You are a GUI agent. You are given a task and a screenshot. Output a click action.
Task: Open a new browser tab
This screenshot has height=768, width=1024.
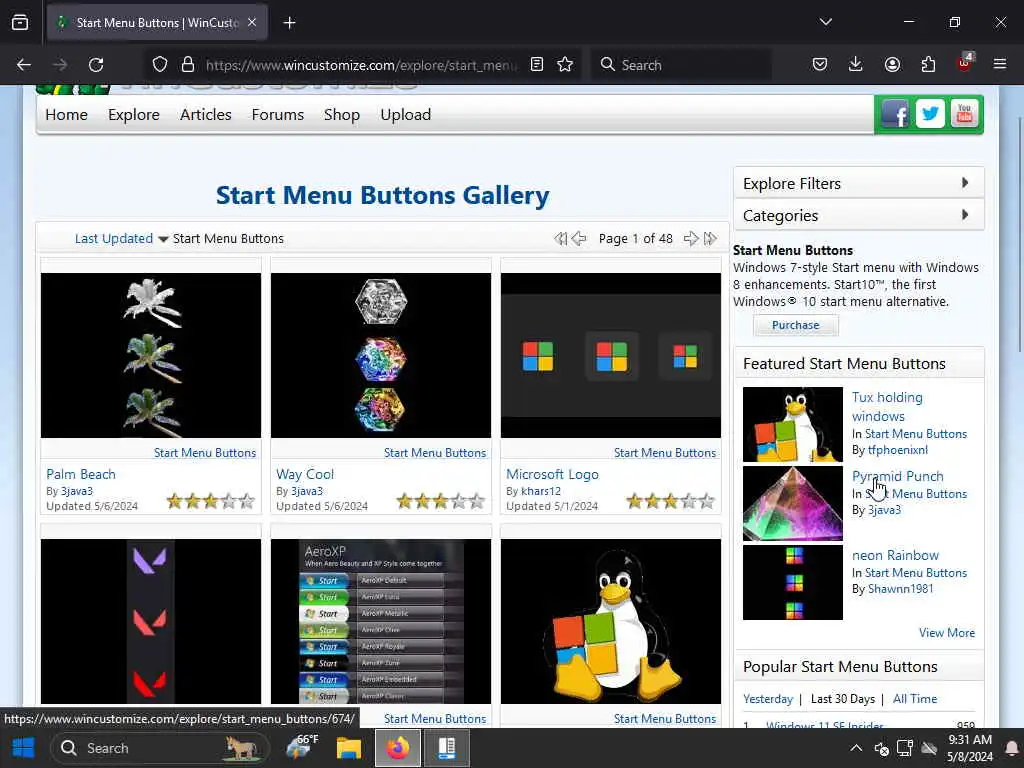tap(289, 23)
